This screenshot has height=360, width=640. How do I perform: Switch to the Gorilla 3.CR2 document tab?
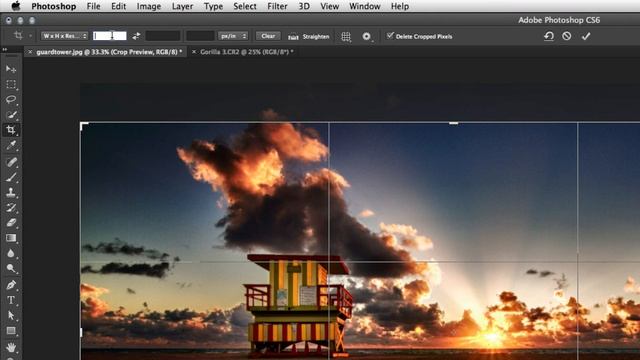(x=247, y=52)
